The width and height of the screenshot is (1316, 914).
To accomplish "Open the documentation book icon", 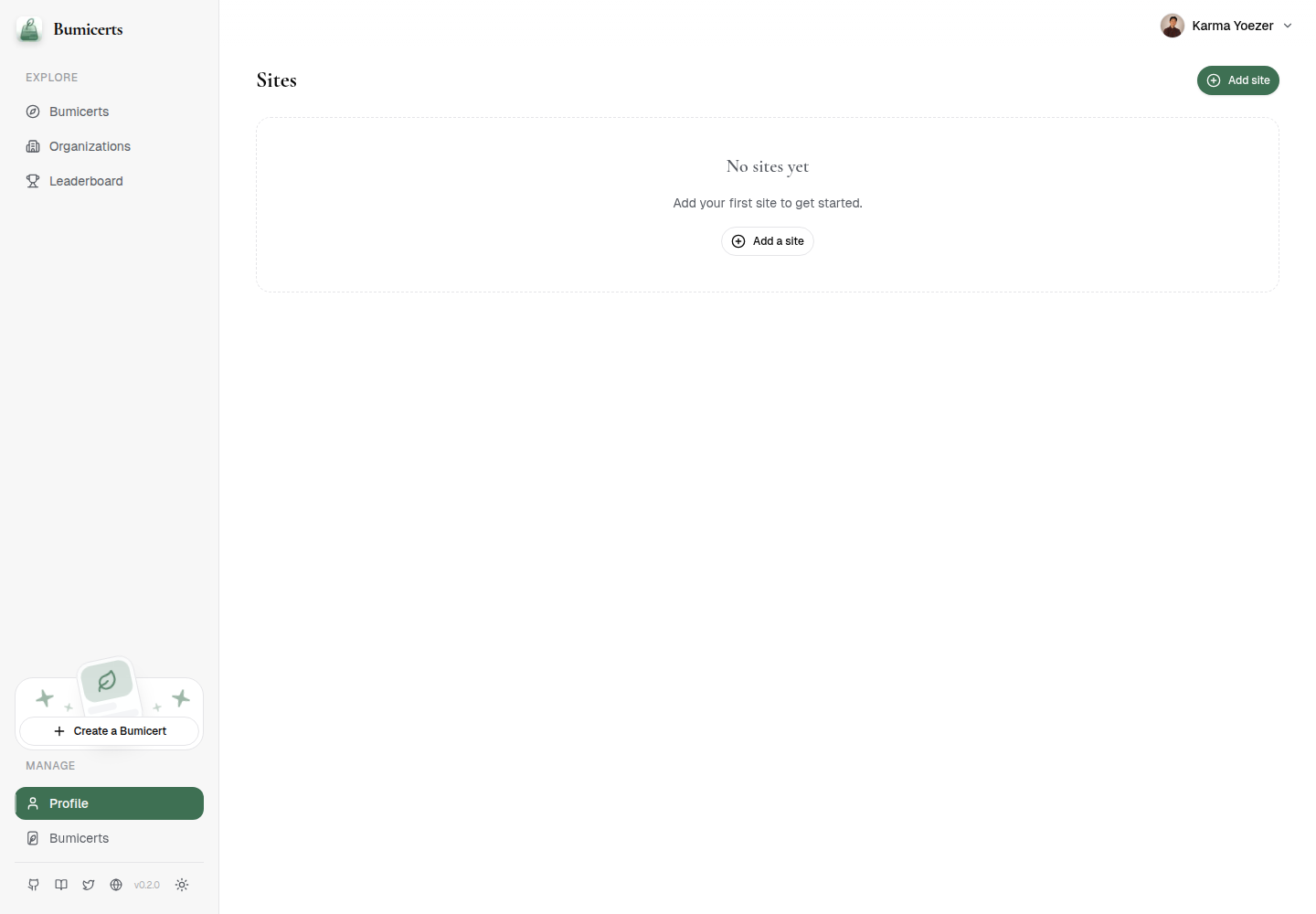I will (61, 885).
